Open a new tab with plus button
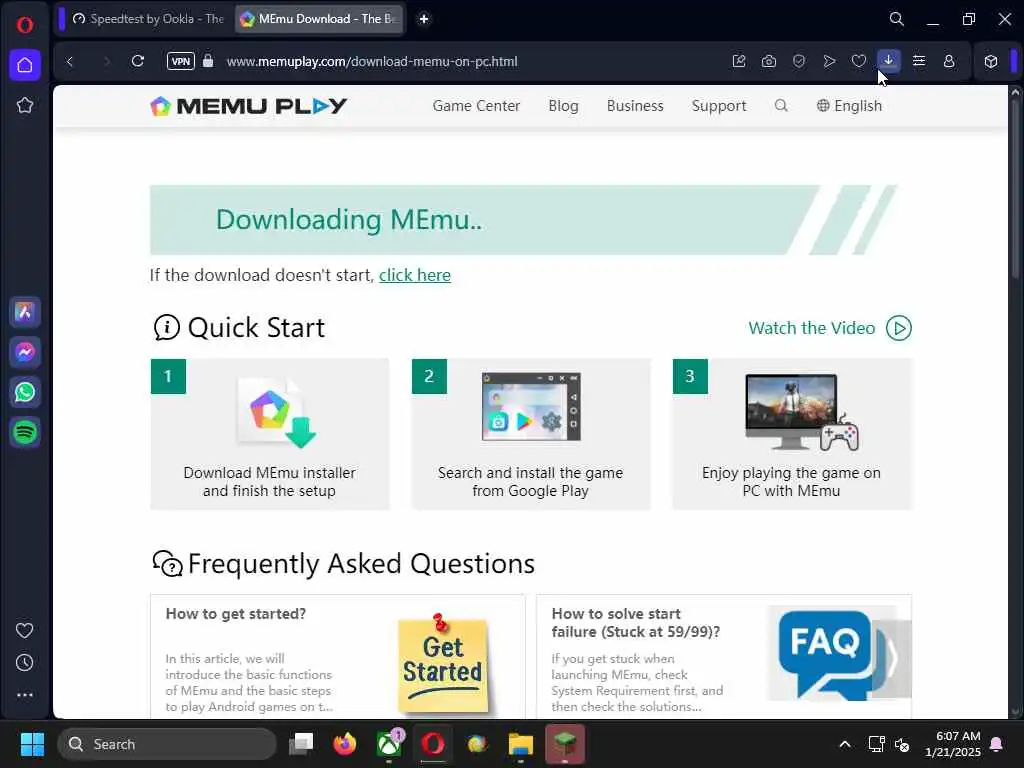Screen dimensions: 1024x768 (424, 19)
